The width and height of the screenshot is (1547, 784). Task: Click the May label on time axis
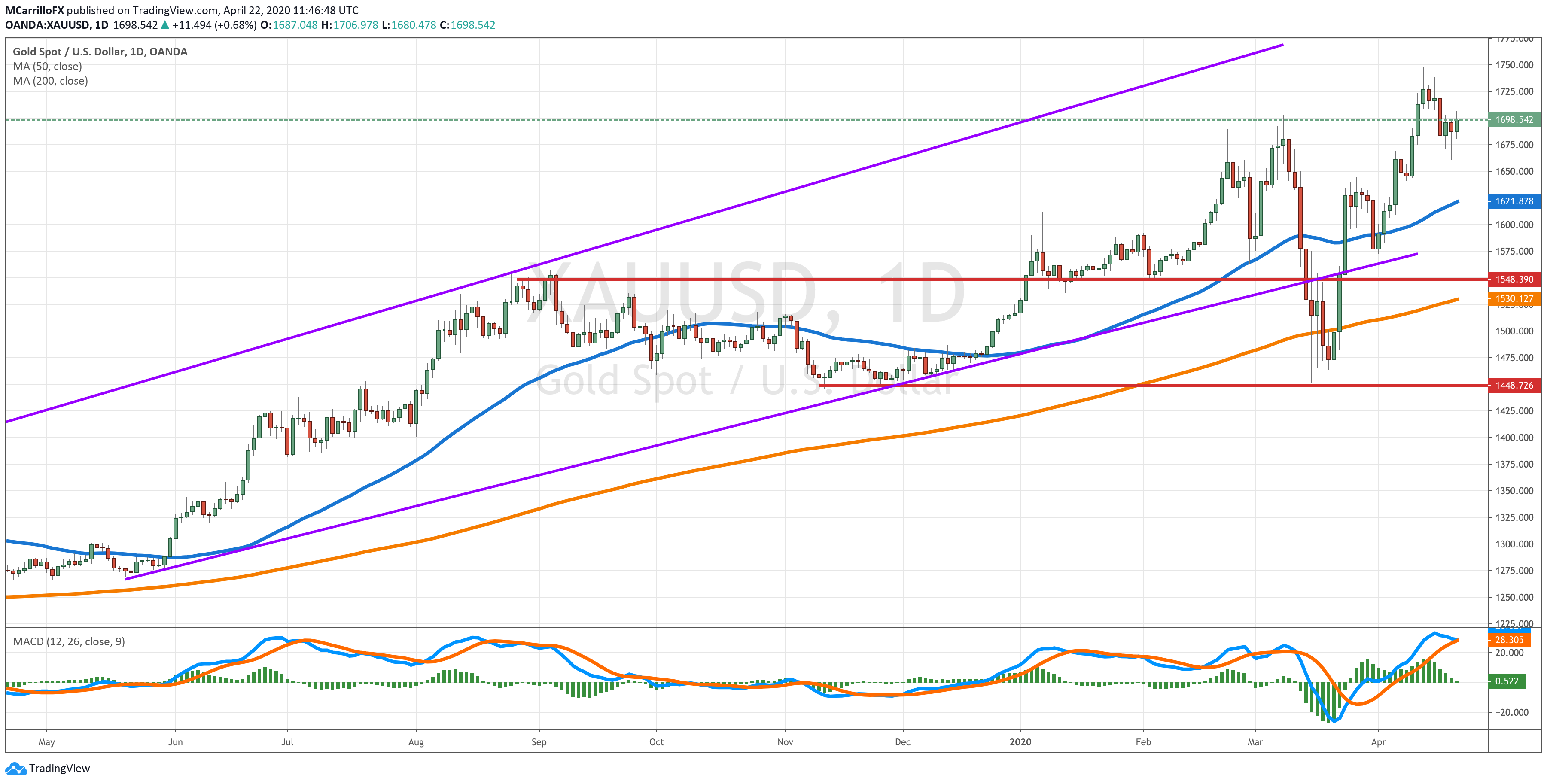tap(47, 742)
